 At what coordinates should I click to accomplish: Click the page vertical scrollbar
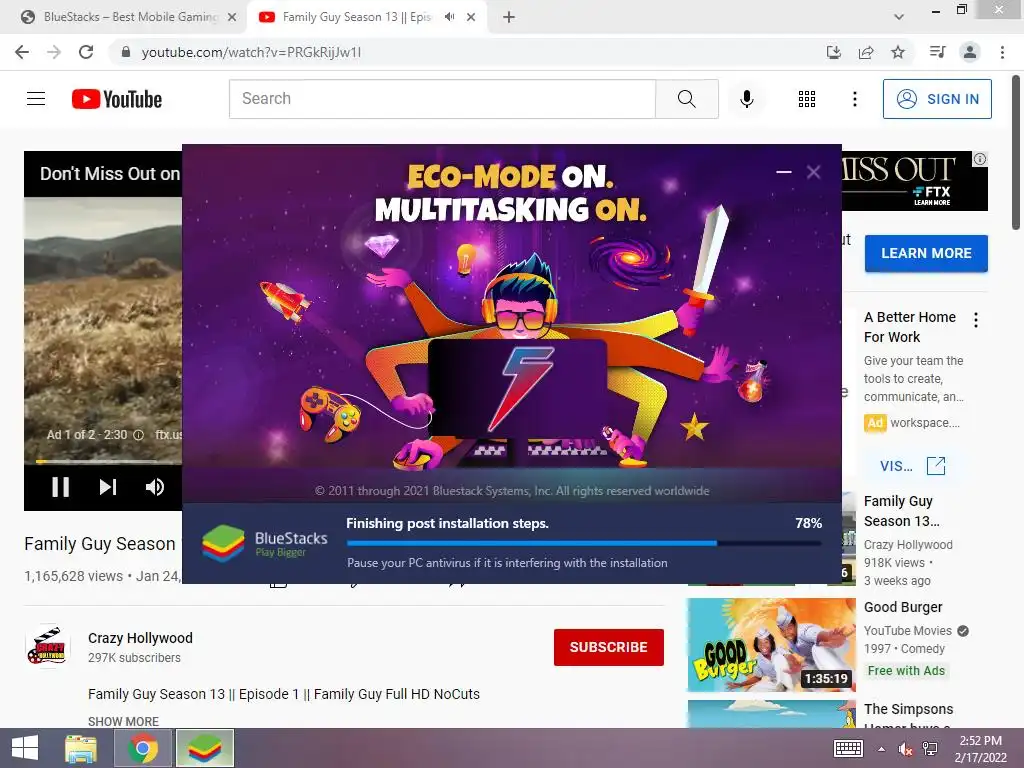point(1016,153)
